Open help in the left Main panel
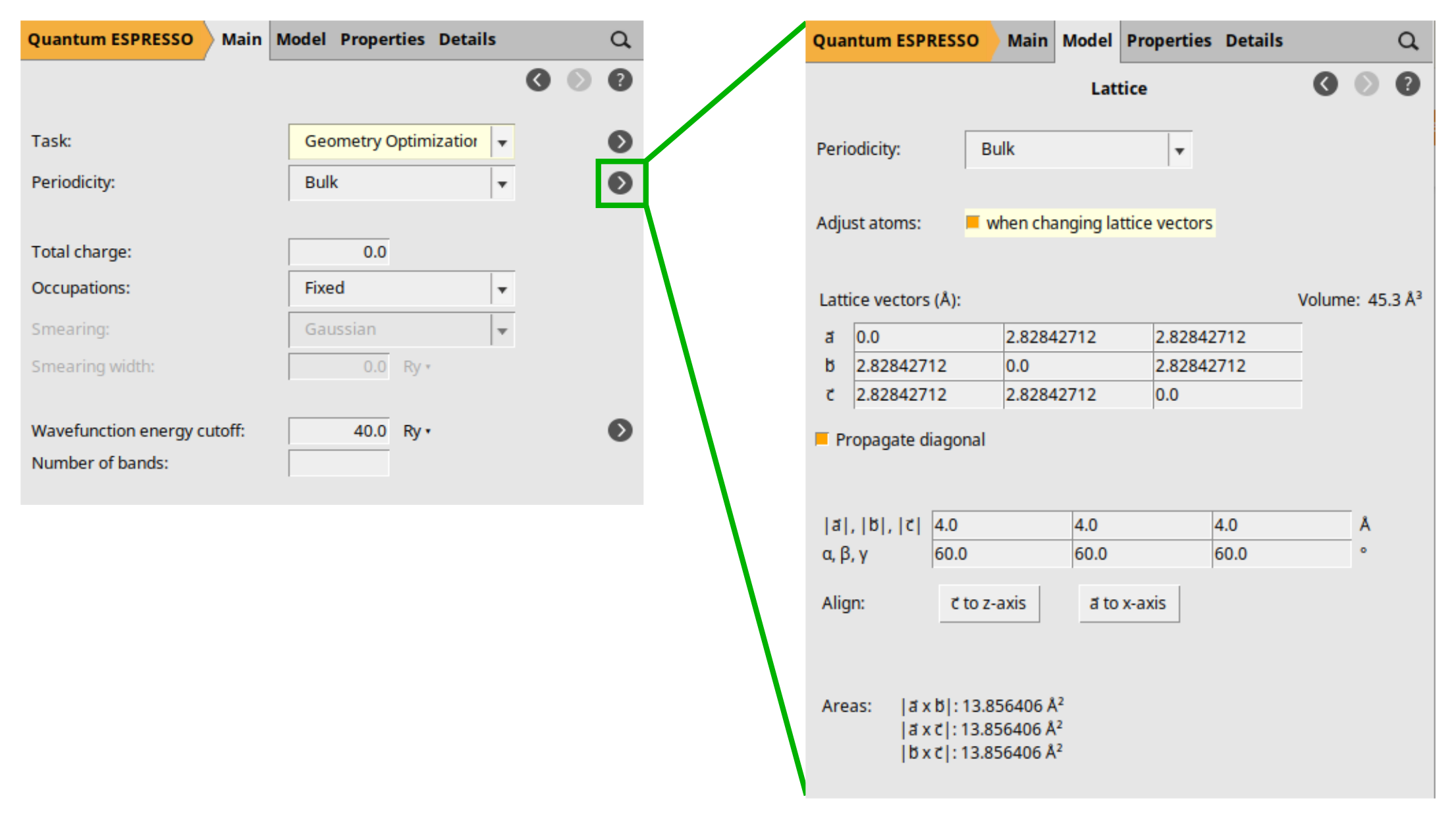 click(x=620, y=80)
